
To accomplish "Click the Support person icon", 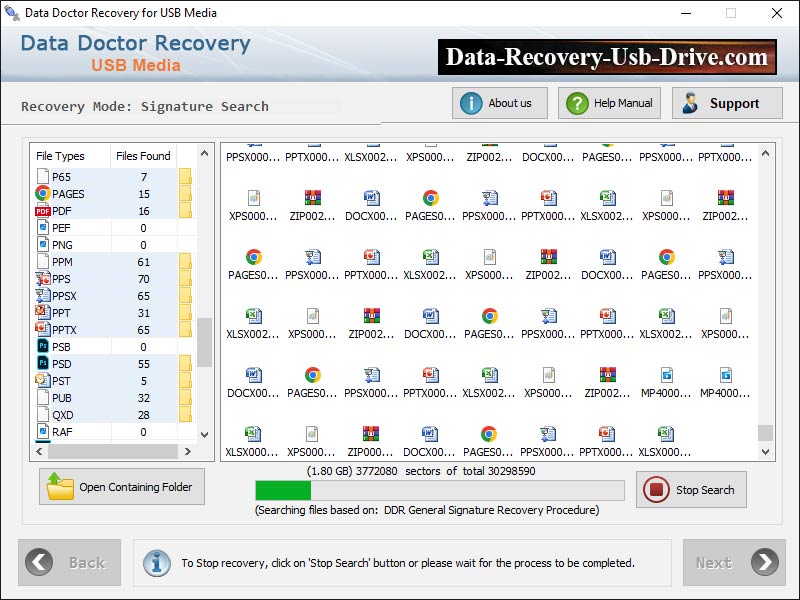I will [x=693, y=102].
